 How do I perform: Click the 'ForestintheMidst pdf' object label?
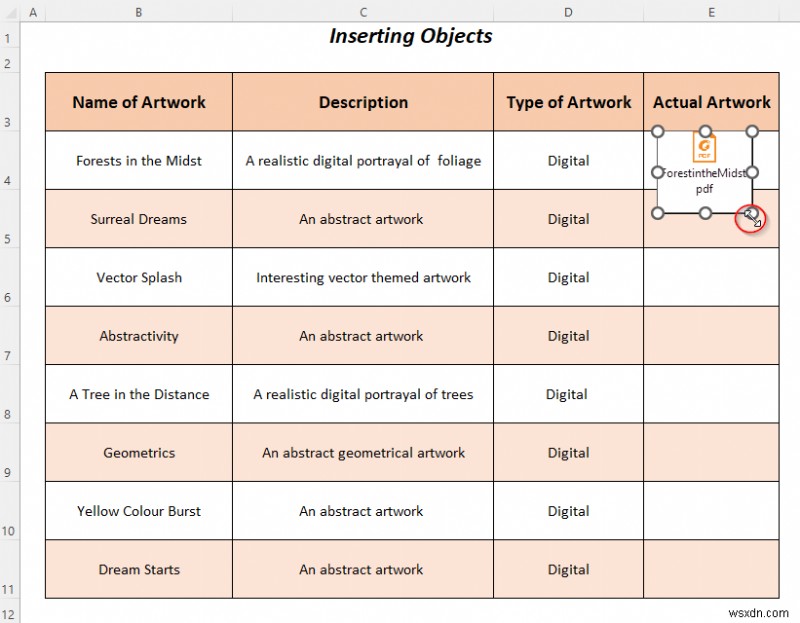(x=705, y=181)
